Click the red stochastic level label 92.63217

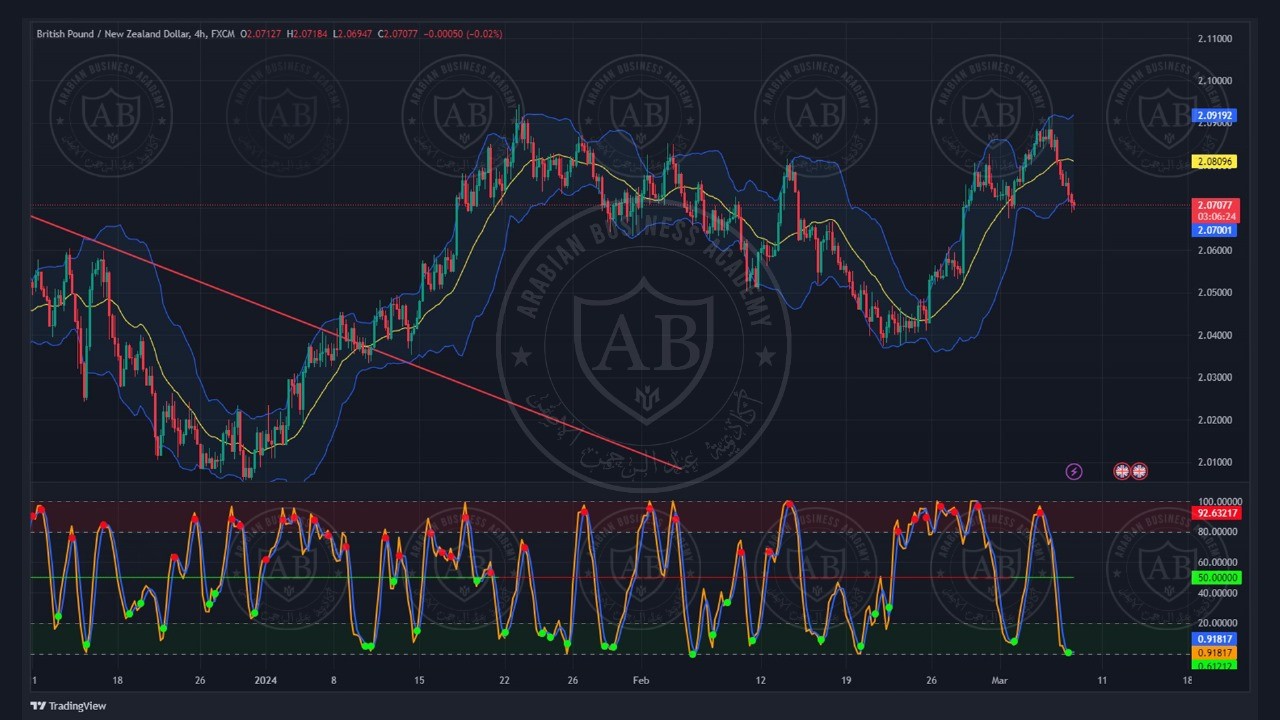click(x=1216, y=514)
